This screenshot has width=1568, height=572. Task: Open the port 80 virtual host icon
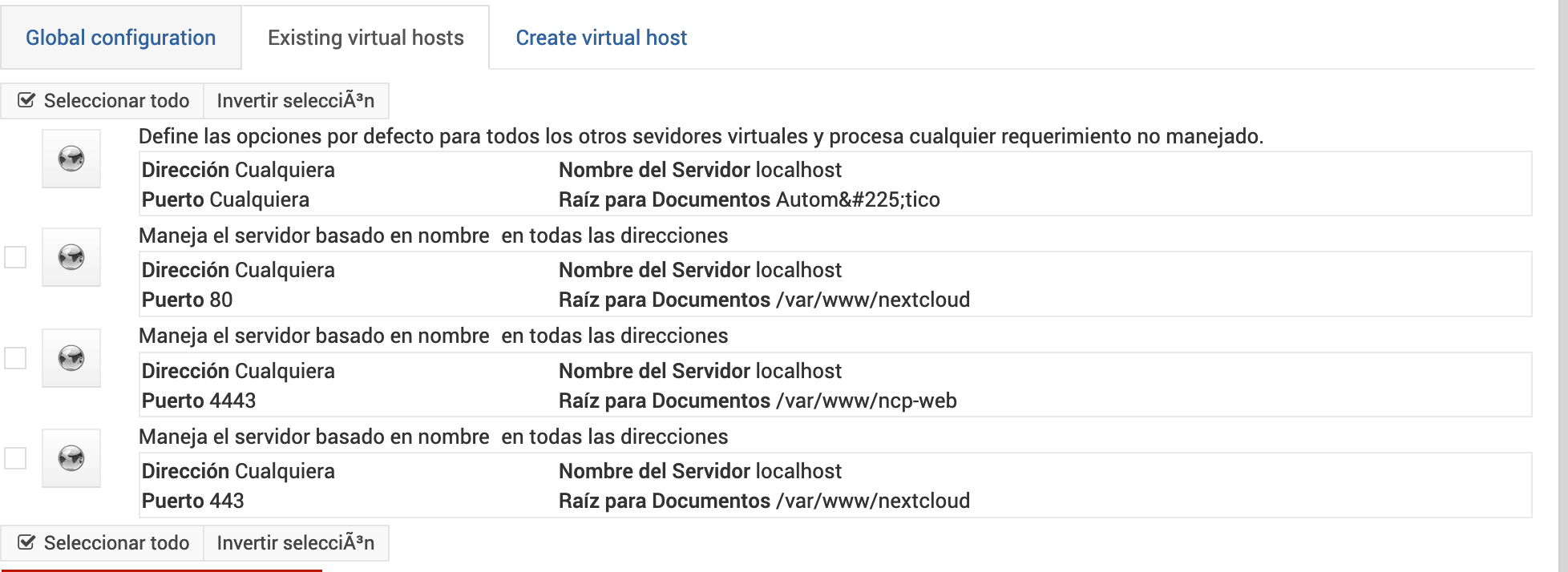pyautogui.click(x=71, y=257)
